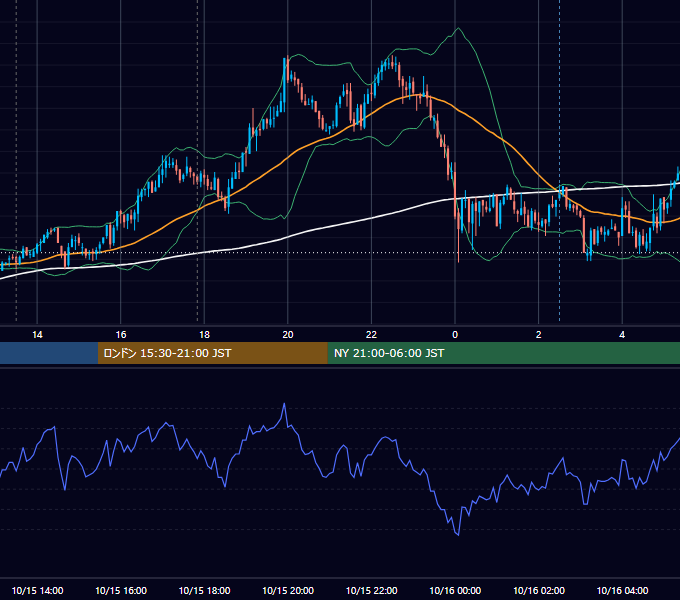Click the 10/16 04:00 date label
The height and width of the screenshot is (600, 680).
coord(622,590)
